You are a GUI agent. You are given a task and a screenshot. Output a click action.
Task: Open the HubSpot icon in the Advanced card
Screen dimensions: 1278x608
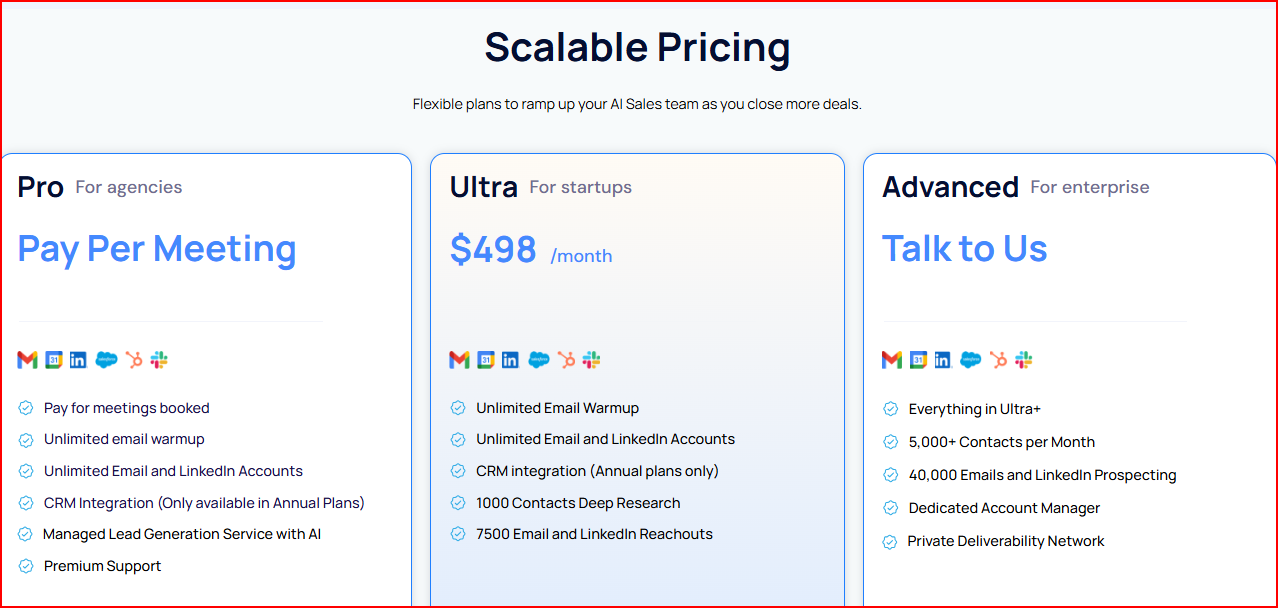pos(997,359)
